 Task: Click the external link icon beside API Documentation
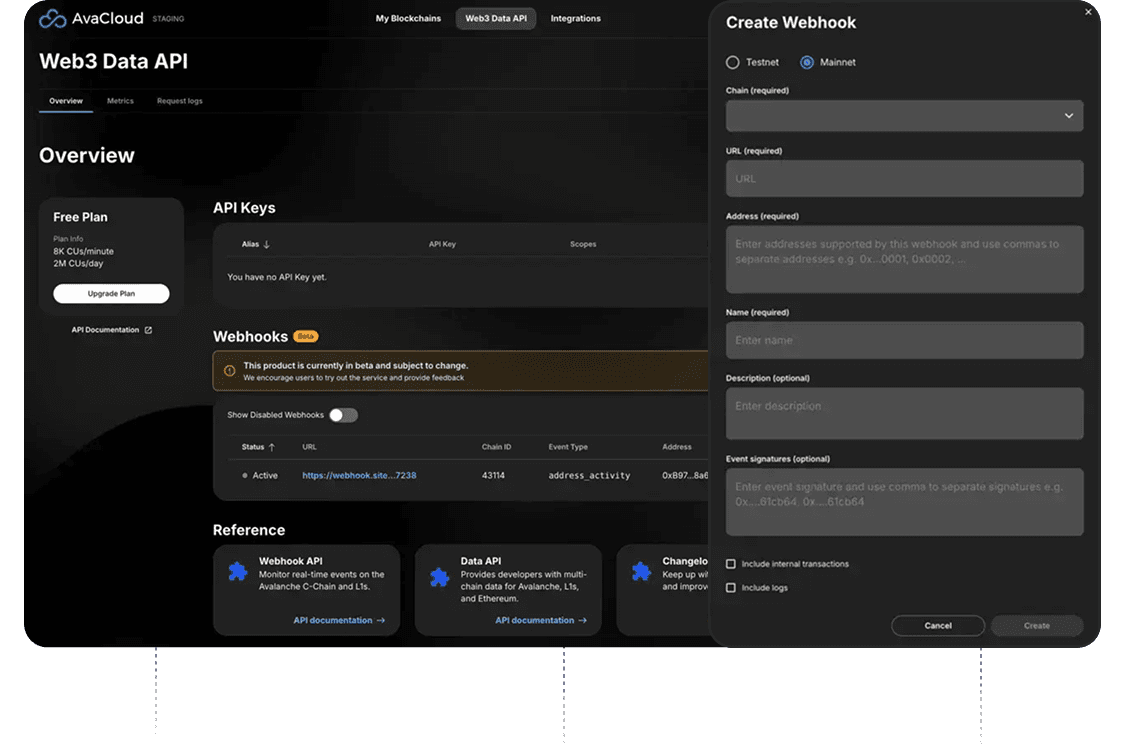tap(149, 330)
